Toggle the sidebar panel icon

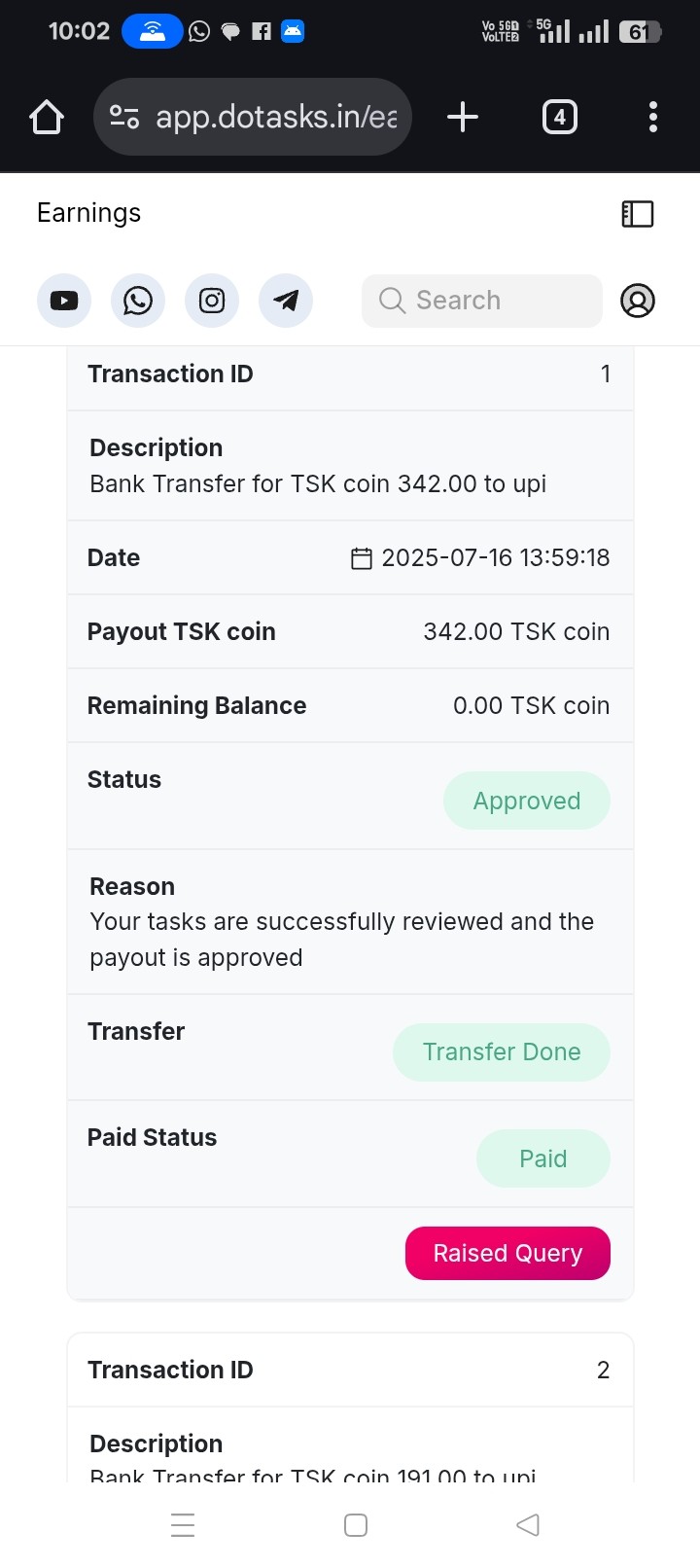pyautogui.click(x=638, y=214)
